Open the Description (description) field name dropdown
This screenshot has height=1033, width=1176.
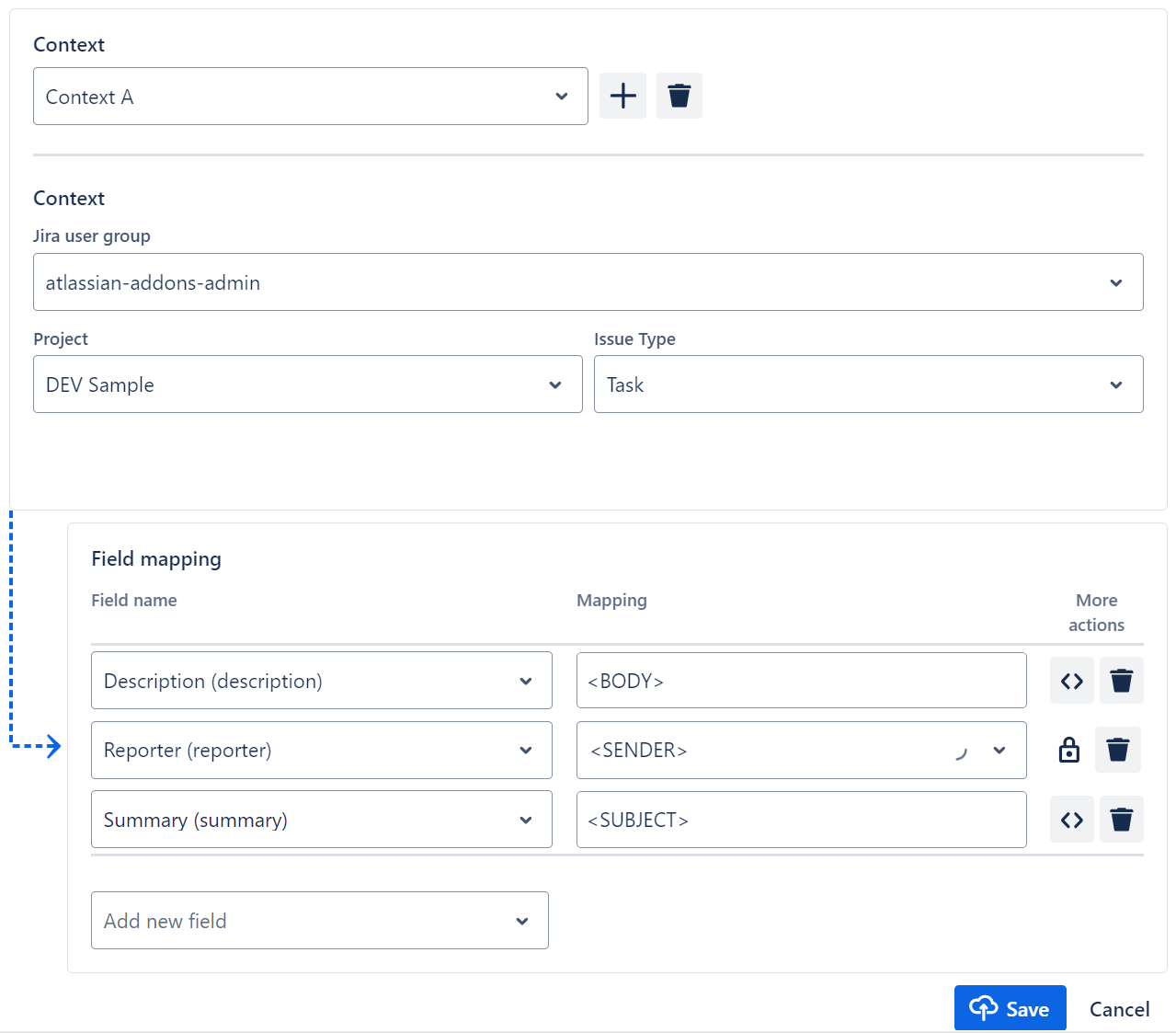point(321,681)
